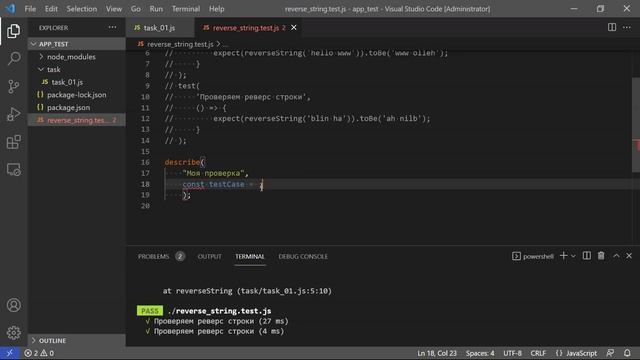Switch to the DEBUG CONSOLE tab

pyautogui.click(x=303, y=256)
